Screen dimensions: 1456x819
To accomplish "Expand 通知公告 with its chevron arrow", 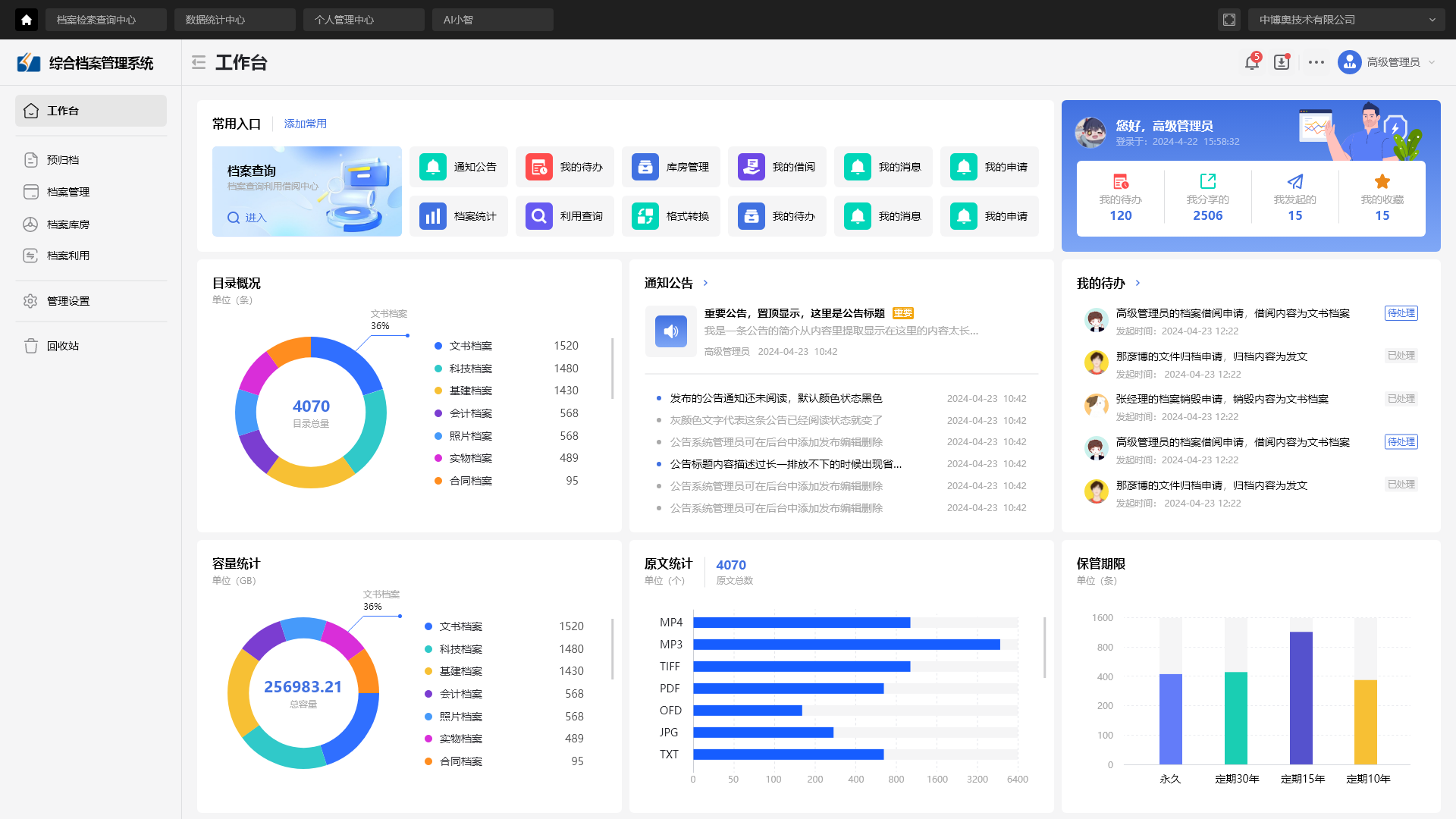I will [x=706, y=282].
